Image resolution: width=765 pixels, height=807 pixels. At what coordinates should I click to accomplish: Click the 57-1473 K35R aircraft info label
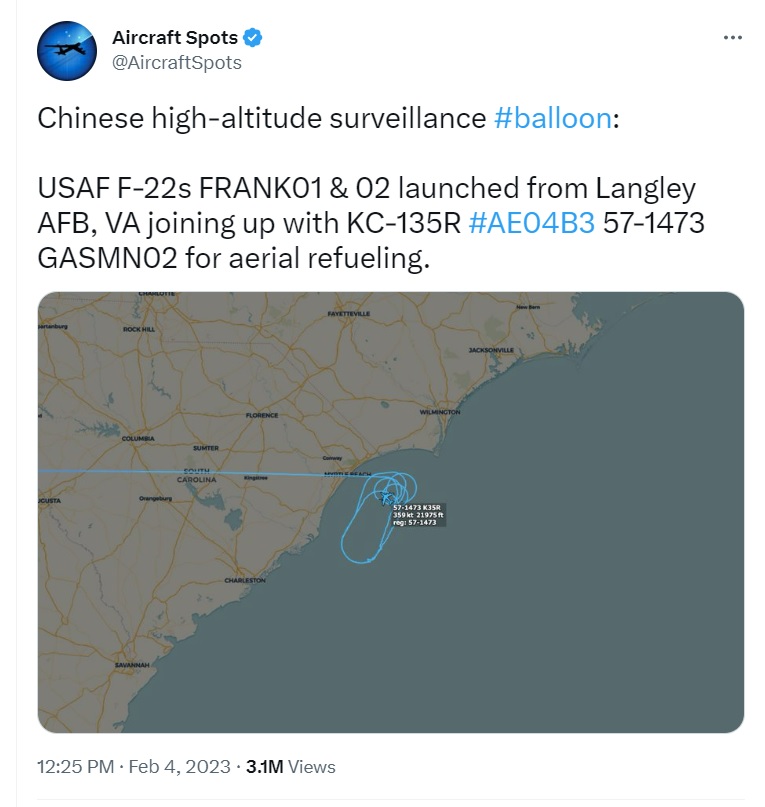pos(419,515)
